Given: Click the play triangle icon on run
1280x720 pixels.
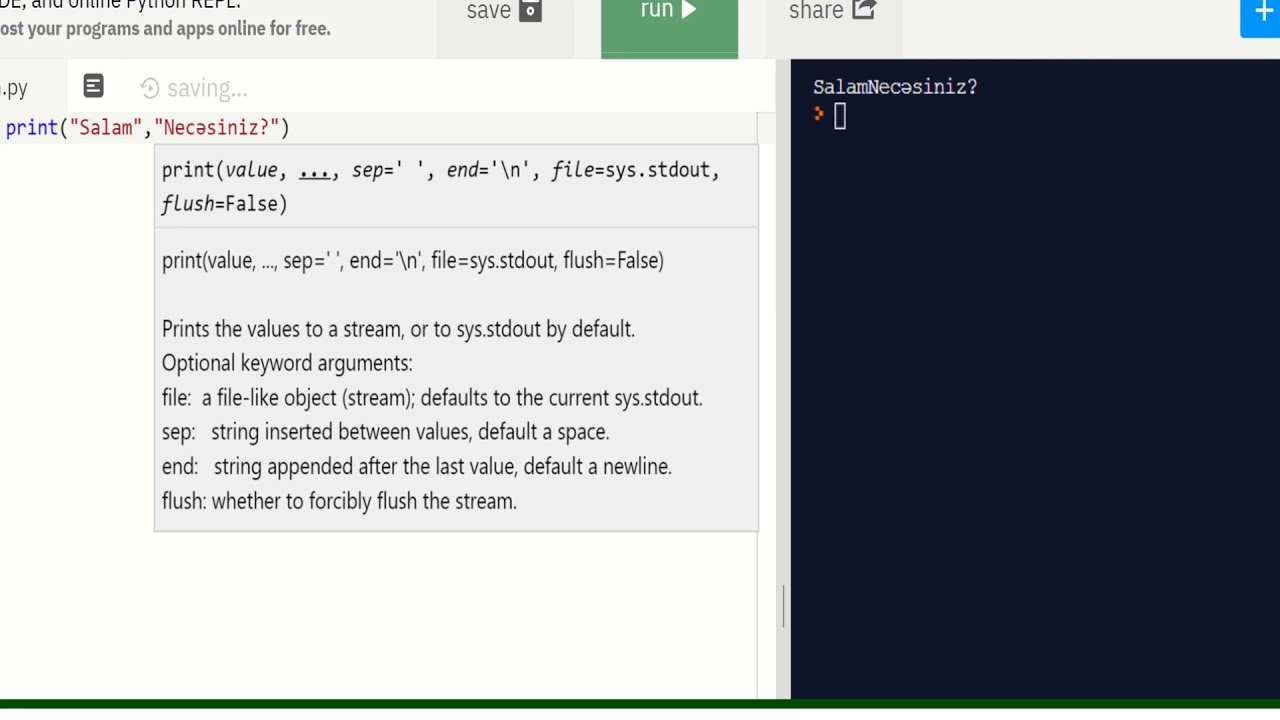Looking at the screenshot, I should (x=689, y=11).
